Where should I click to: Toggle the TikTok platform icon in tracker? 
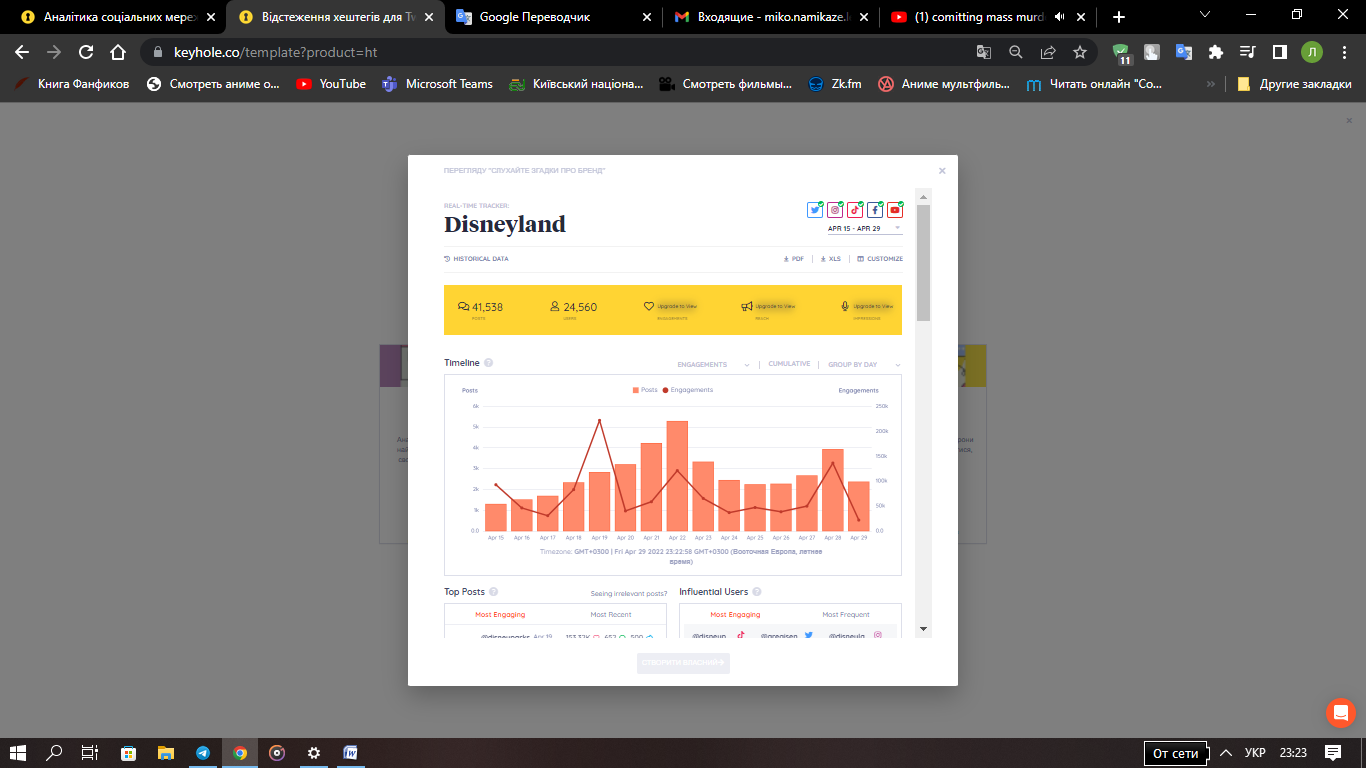[x=855, y=210]
